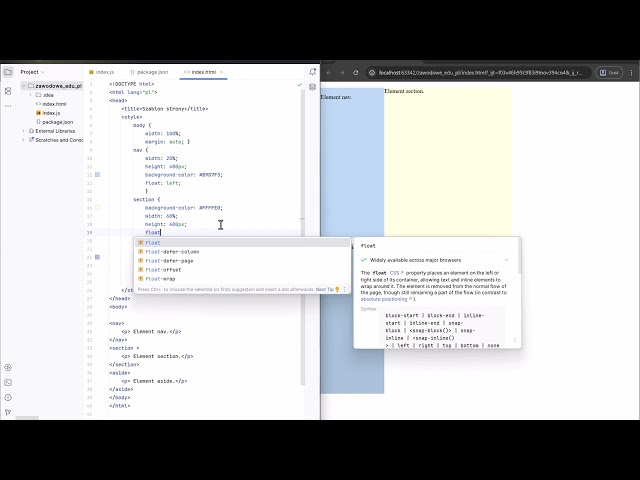
Task: Click the site info icon in address bar
Action: pyautogui.click(x=372, y=73)
